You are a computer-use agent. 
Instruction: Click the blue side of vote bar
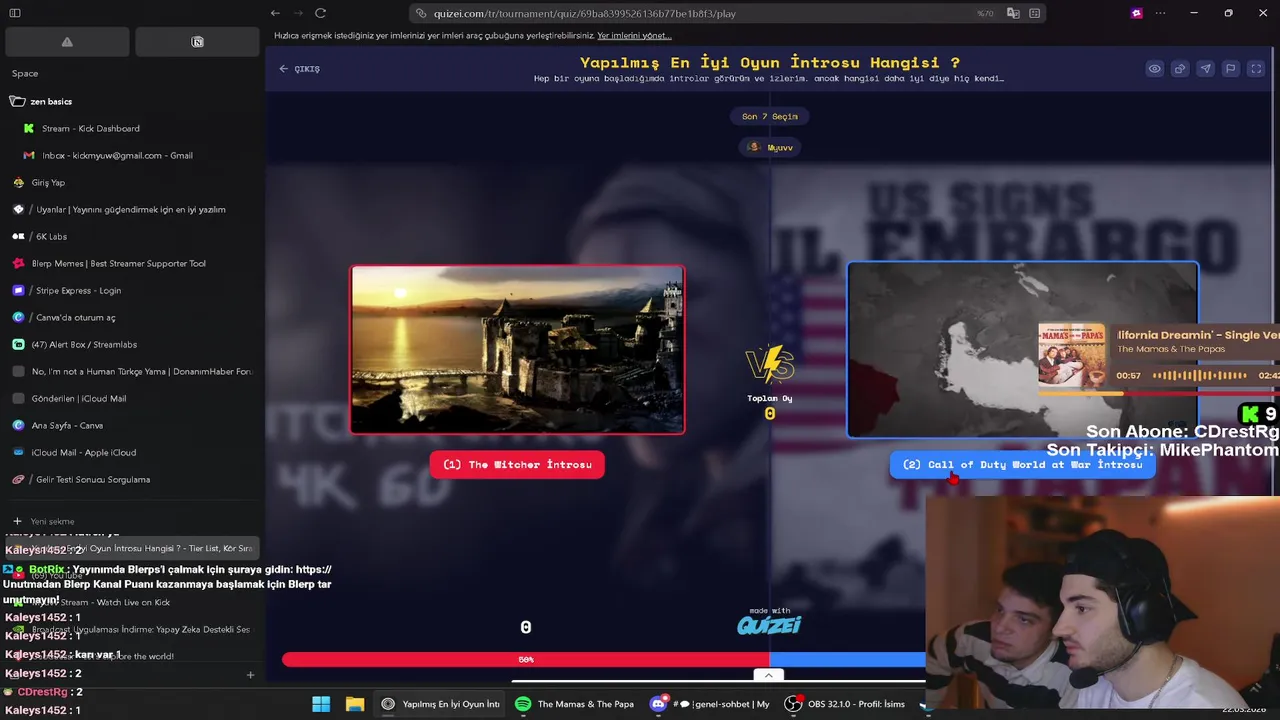[847, 660]
